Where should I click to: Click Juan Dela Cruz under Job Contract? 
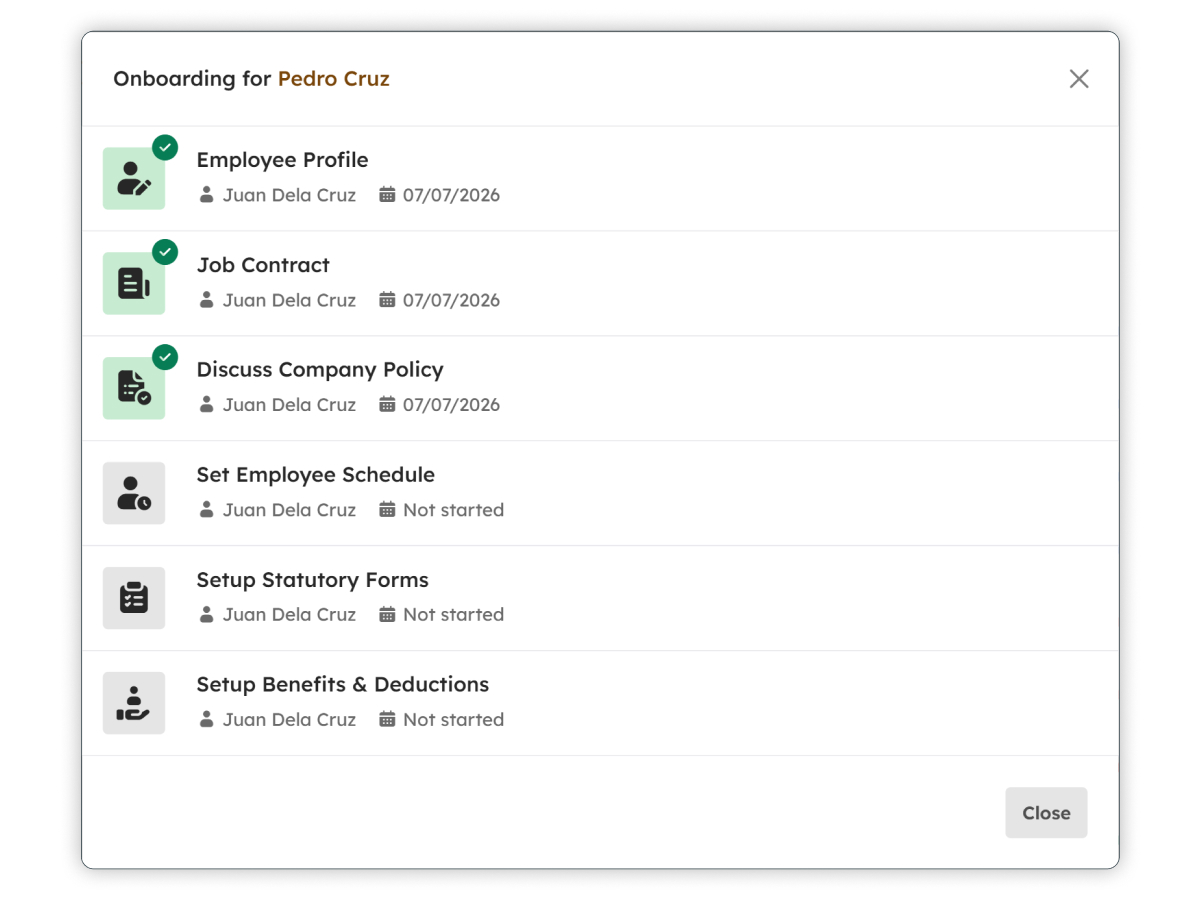(x=289, y=300)
